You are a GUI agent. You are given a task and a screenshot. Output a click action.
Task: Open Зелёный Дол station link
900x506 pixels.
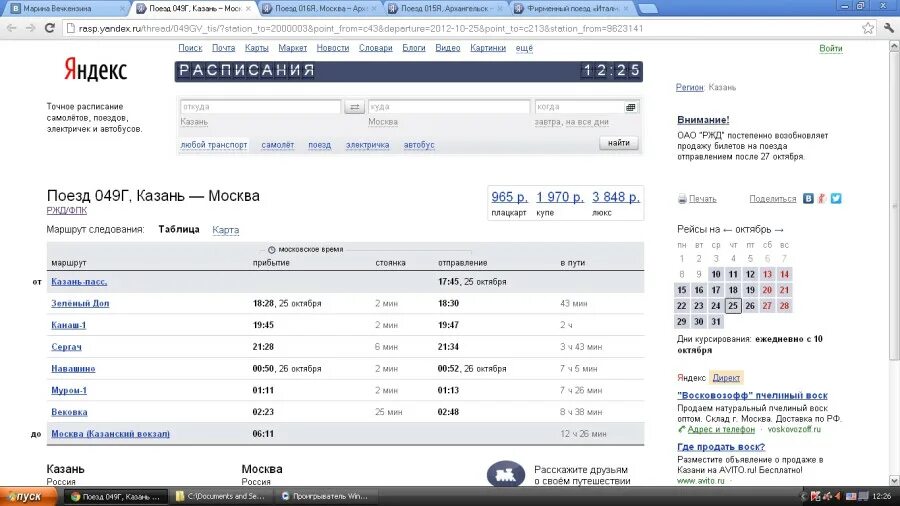[80, 303]
